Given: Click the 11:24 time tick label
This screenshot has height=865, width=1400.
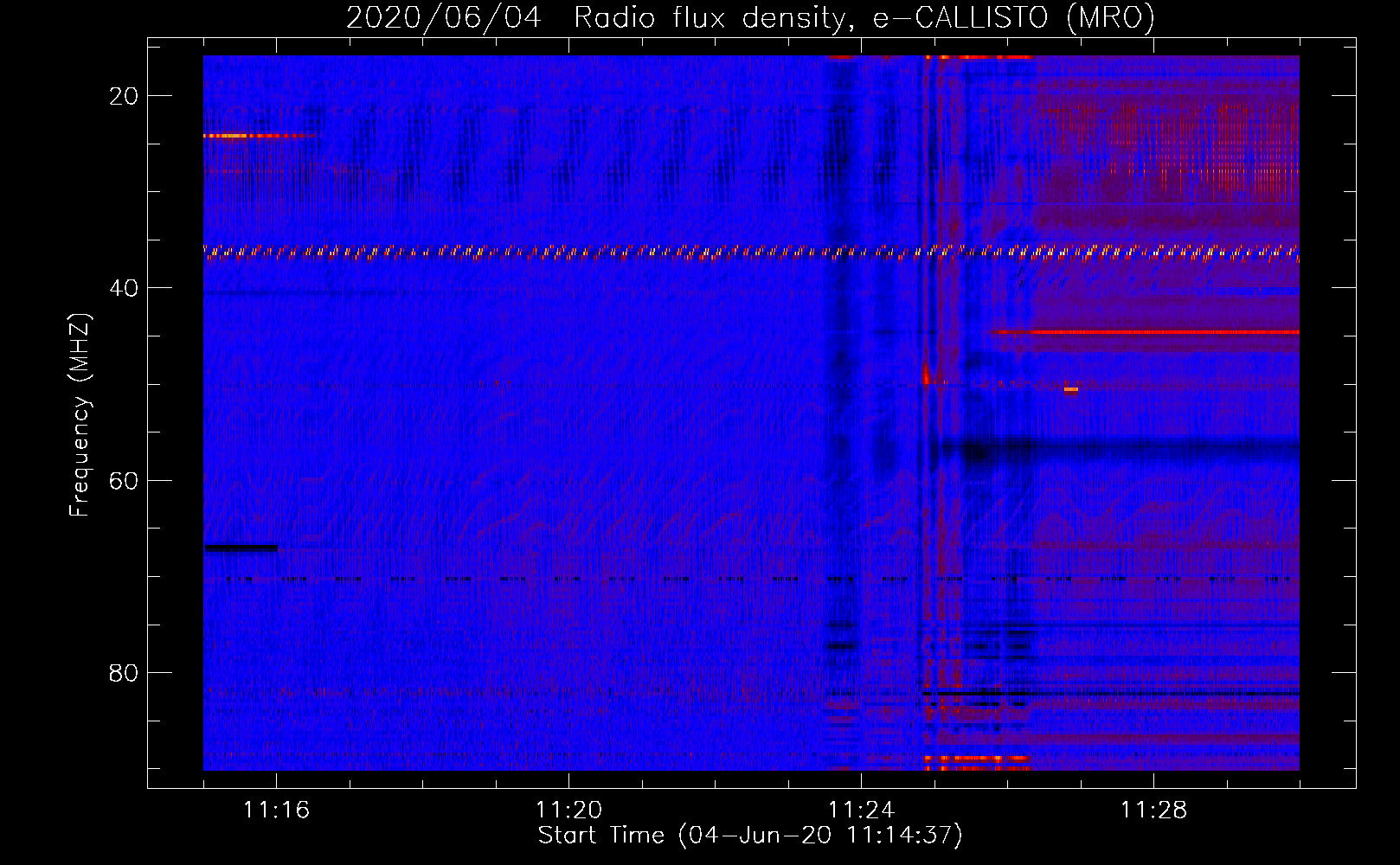Looking at the screenshot, I should point(861,810).
